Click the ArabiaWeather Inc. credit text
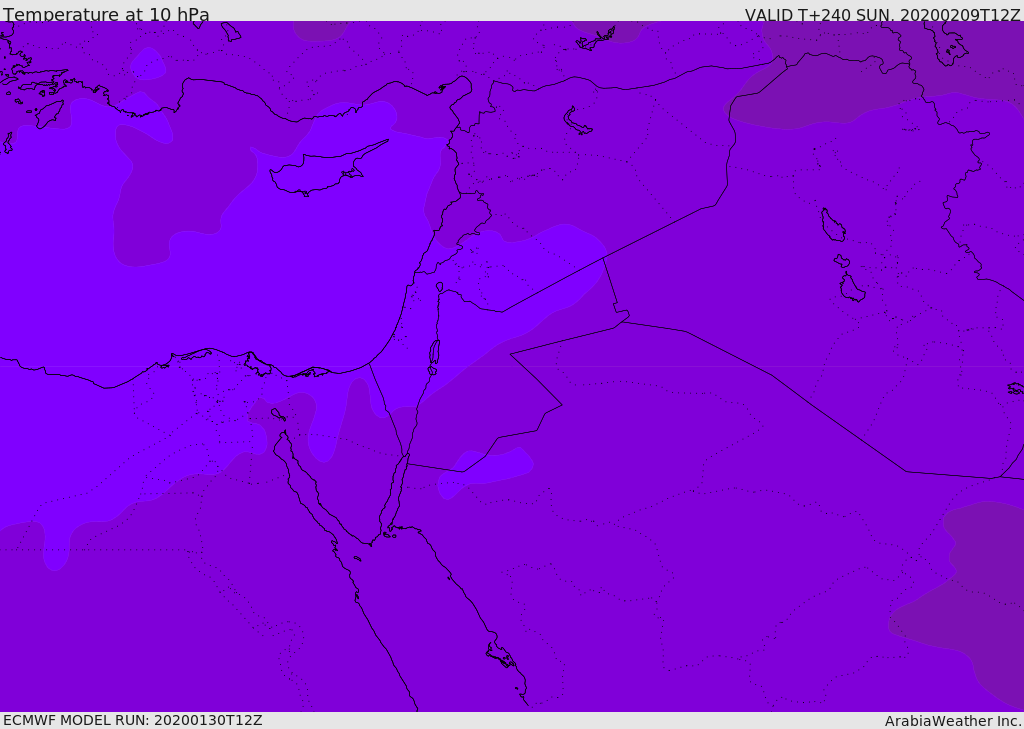Viewport: 1024px width, 729px height. [953, 721]
